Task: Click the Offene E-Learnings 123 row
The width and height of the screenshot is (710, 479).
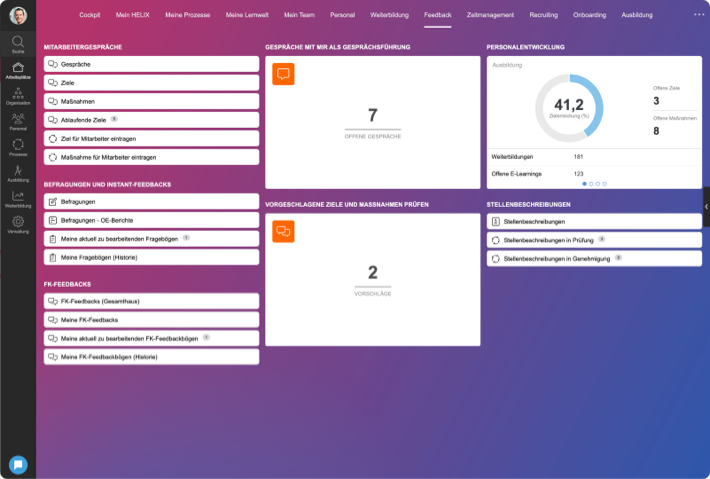Action: tap(594, 173)
